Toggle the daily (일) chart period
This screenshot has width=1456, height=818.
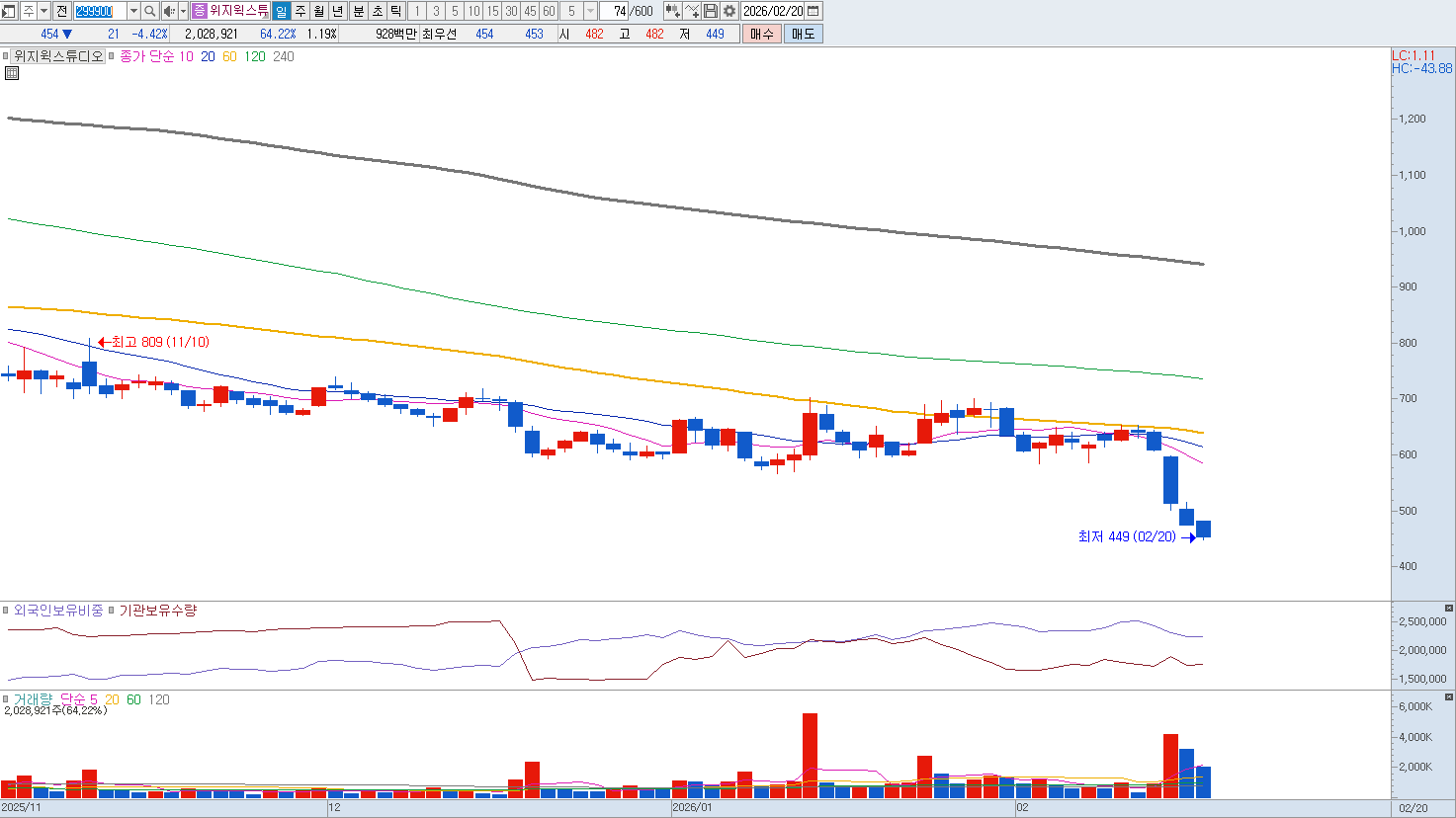pyautogui.click(x=282, y=11)
